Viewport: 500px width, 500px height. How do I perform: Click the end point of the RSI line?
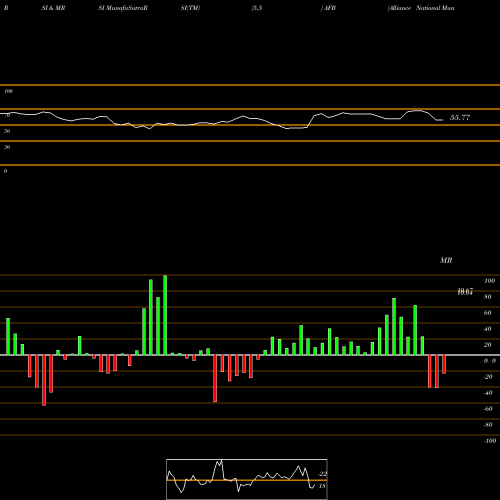[x=443, y=120]
